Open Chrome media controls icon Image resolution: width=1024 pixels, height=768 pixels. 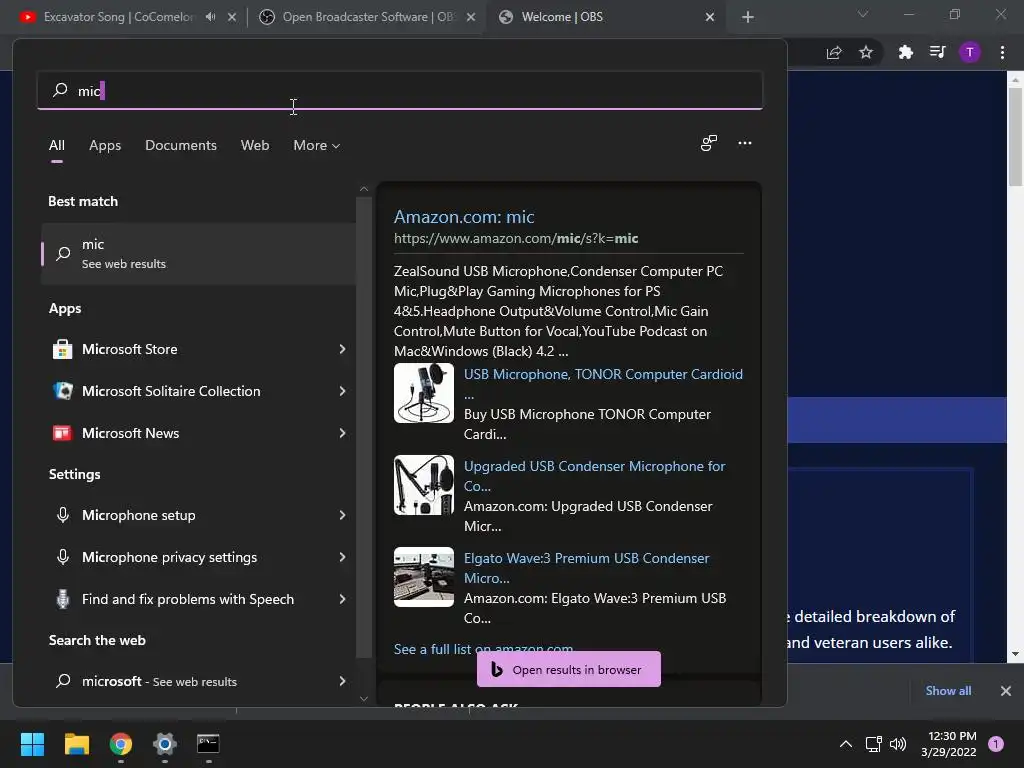click(x=938, y=52)
